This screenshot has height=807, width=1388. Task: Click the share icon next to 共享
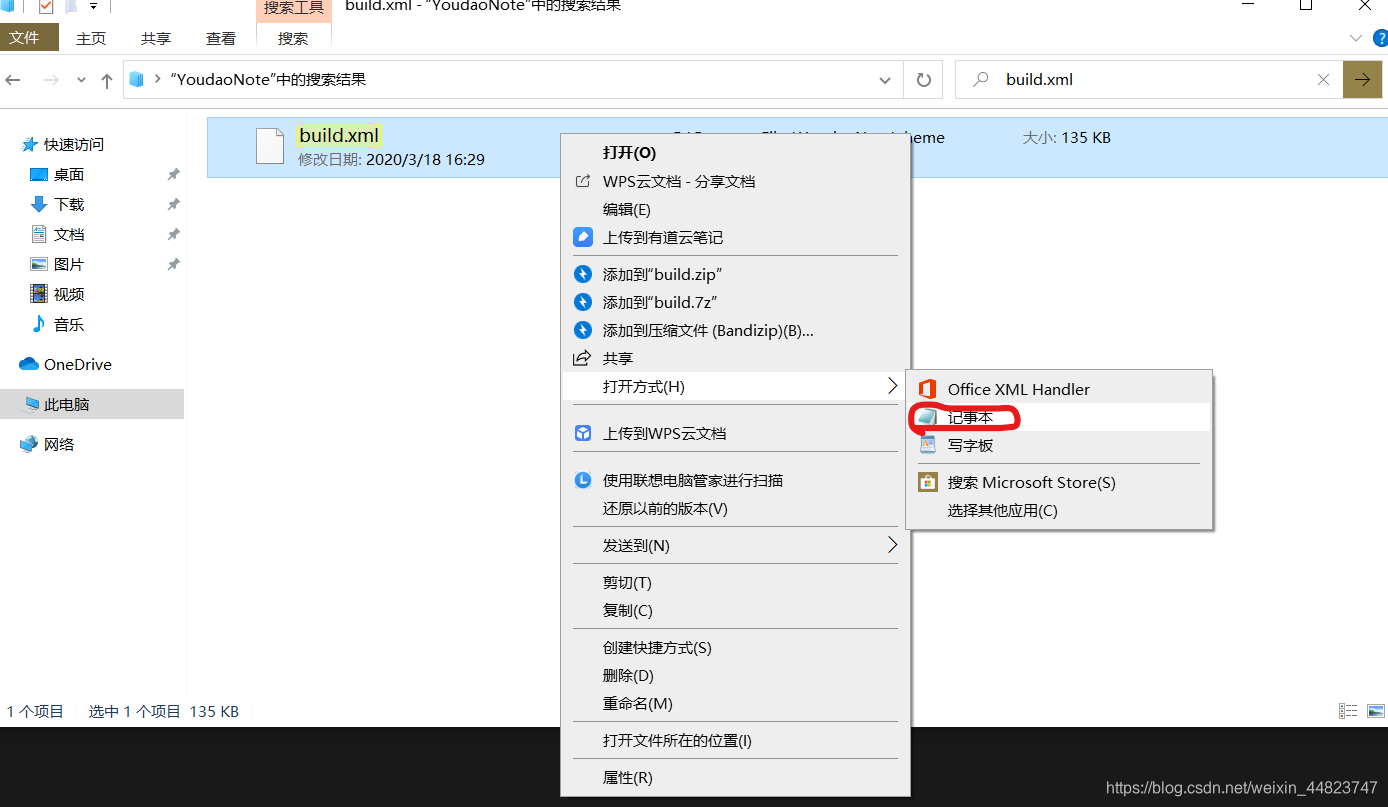[582, 358]
